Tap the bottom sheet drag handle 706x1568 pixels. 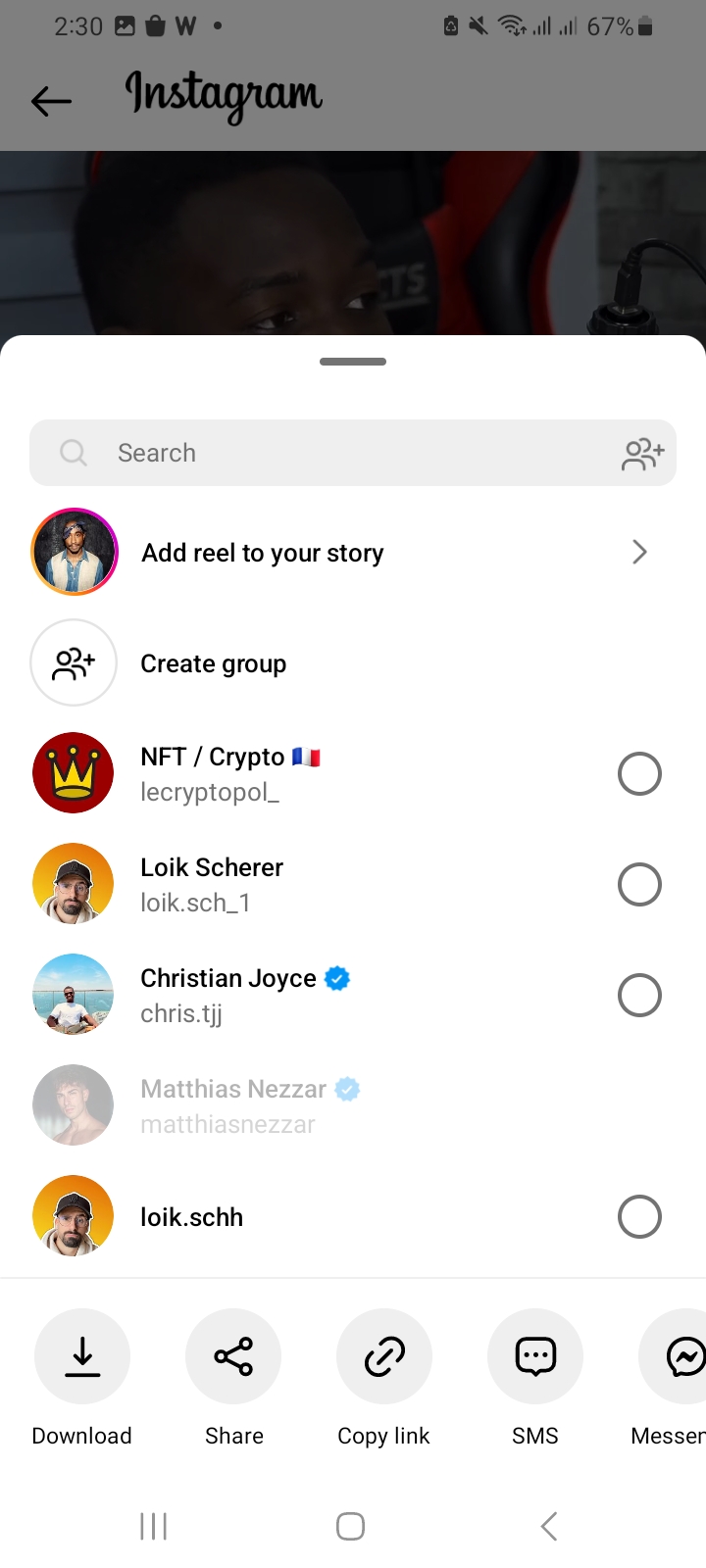pyautogui.click(x=353, y=362)
